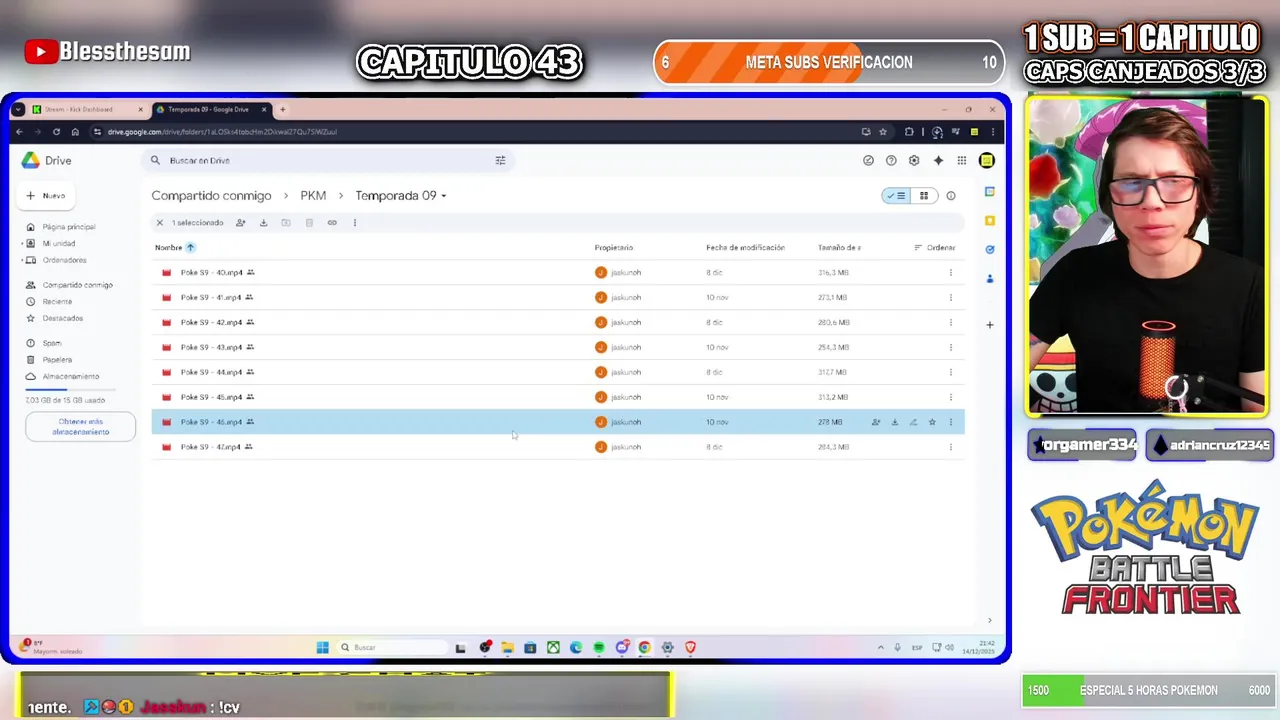This screenshot has height=720, width=1280.
Task: Open a new browser tab
Action: [x=283, y=109]
